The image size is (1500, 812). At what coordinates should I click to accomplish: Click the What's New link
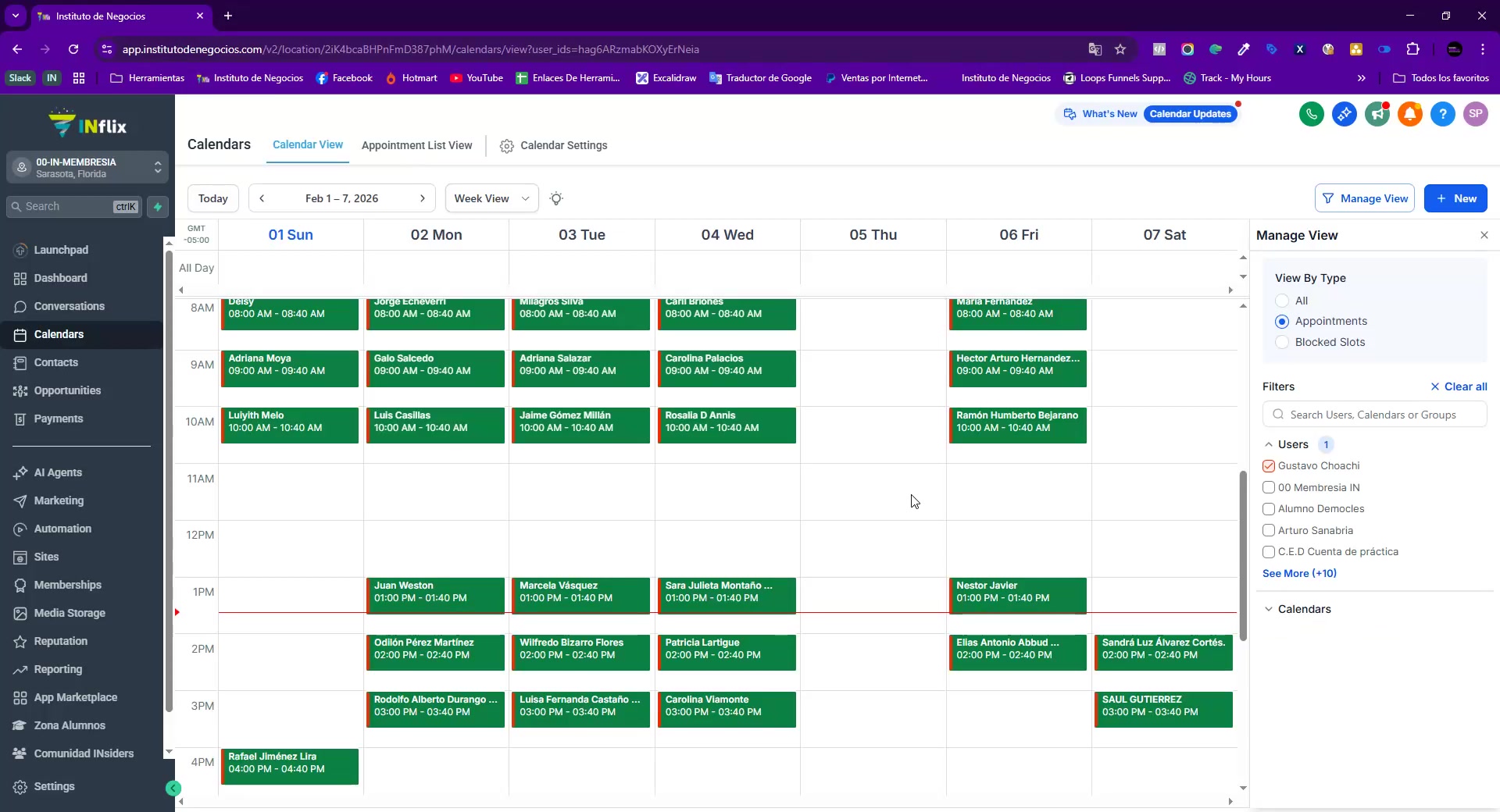coord(1101,114)
